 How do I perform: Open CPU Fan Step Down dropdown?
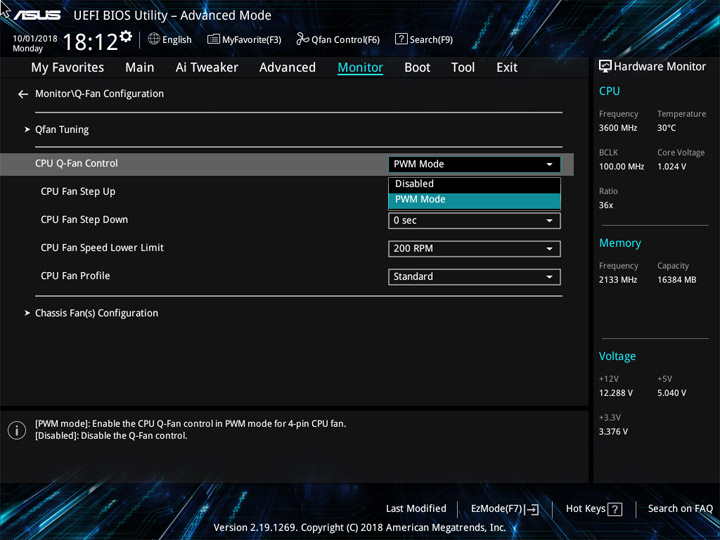(x=474, y=220)
